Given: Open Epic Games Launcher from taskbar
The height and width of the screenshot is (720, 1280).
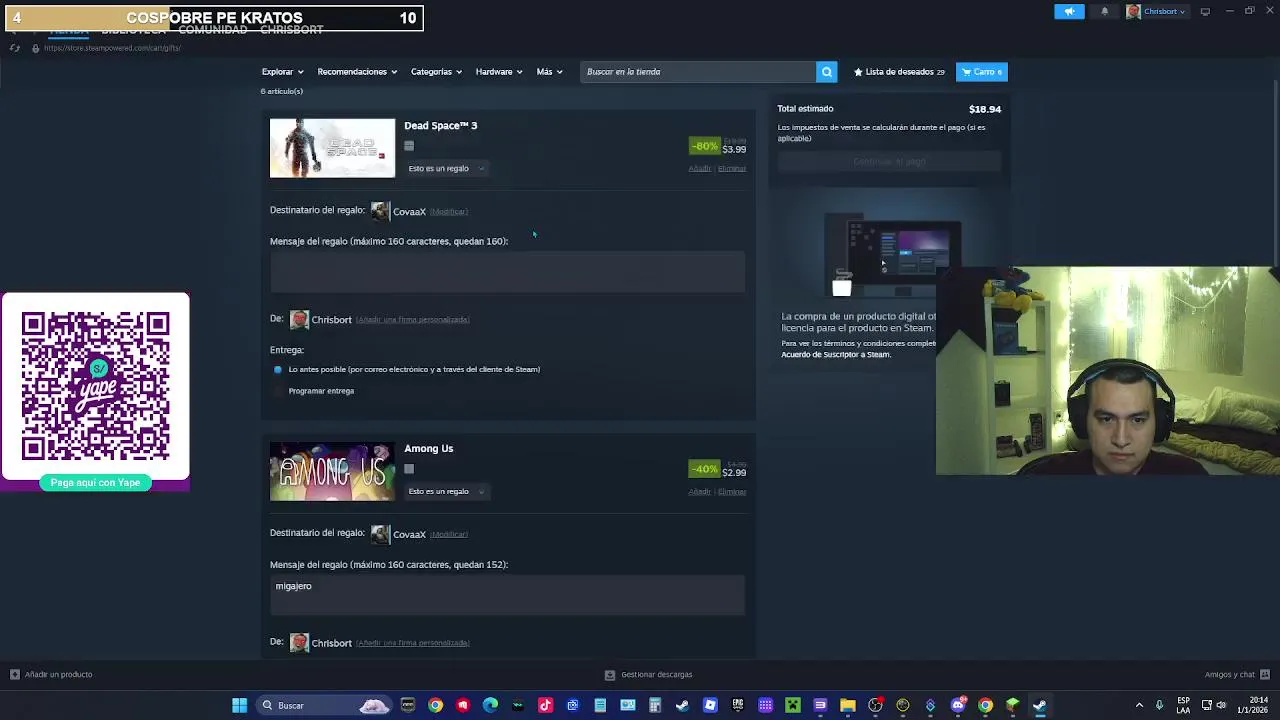Looking at the screenshot, I should tap(738, 705).
